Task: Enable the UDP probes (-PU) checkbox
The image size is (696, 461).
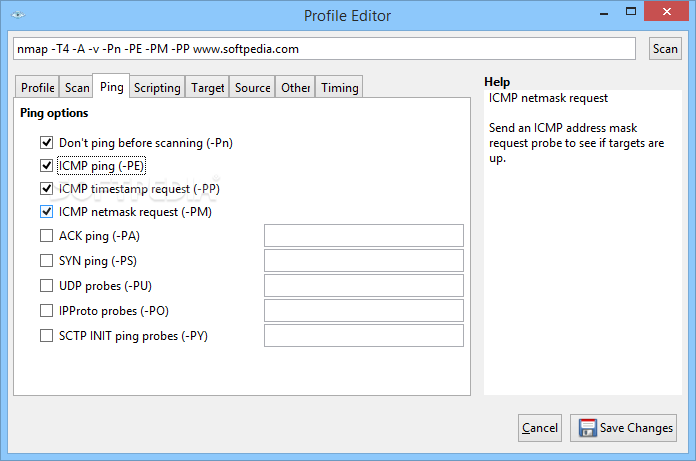Action: click(47, 285)
